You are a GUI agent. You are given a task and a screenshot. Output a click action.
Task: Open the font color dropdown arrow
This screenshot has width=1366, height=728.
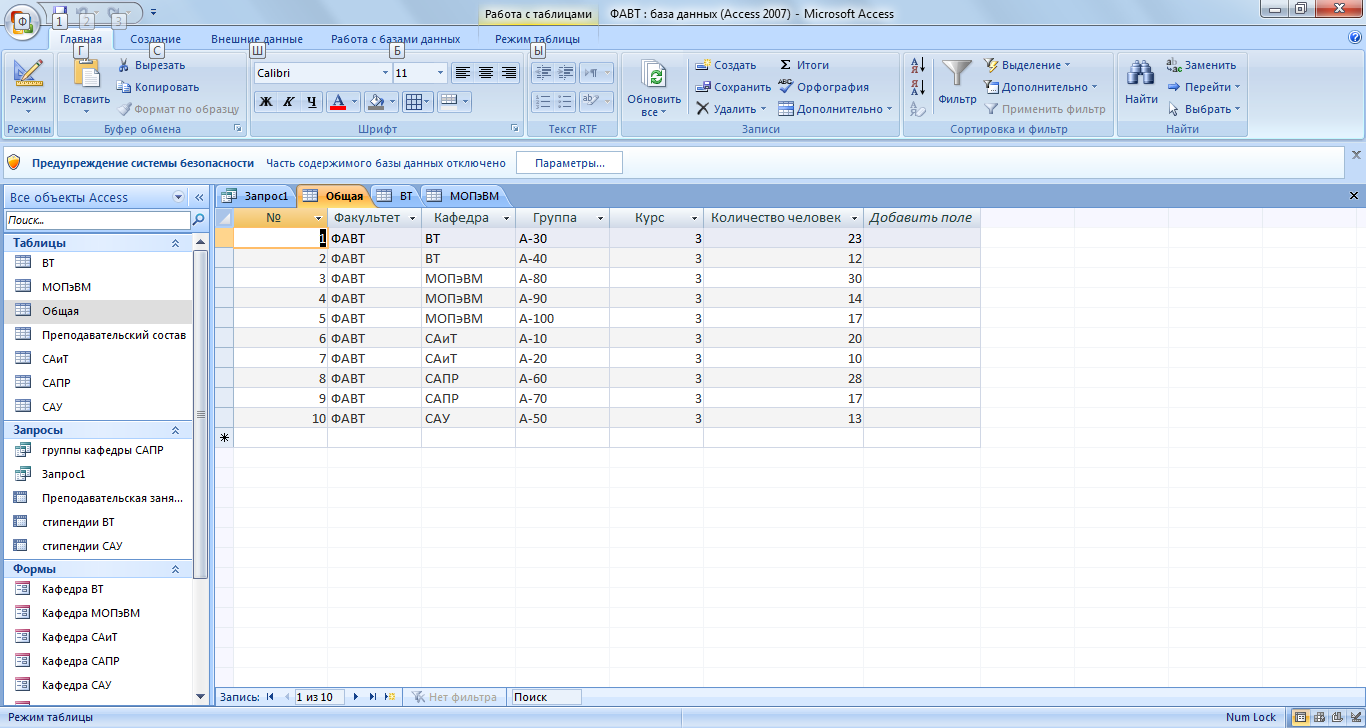354,101
